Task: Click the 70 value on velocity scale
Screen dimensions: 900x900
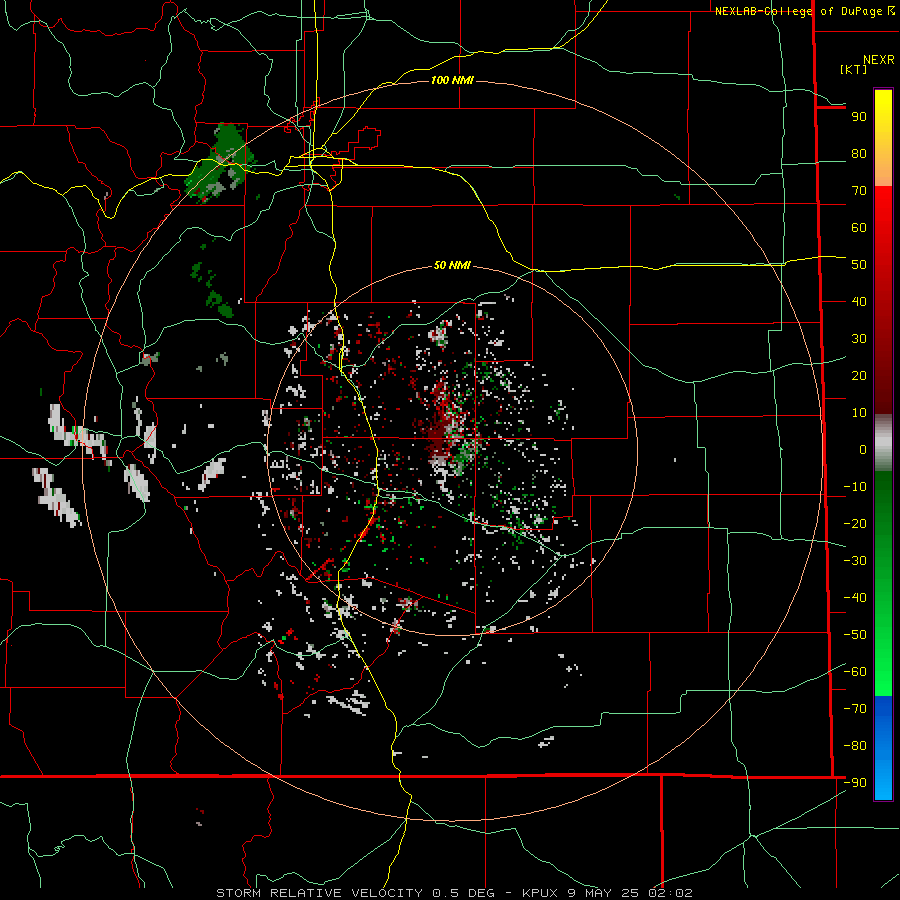Action: [x=859, y=191]
